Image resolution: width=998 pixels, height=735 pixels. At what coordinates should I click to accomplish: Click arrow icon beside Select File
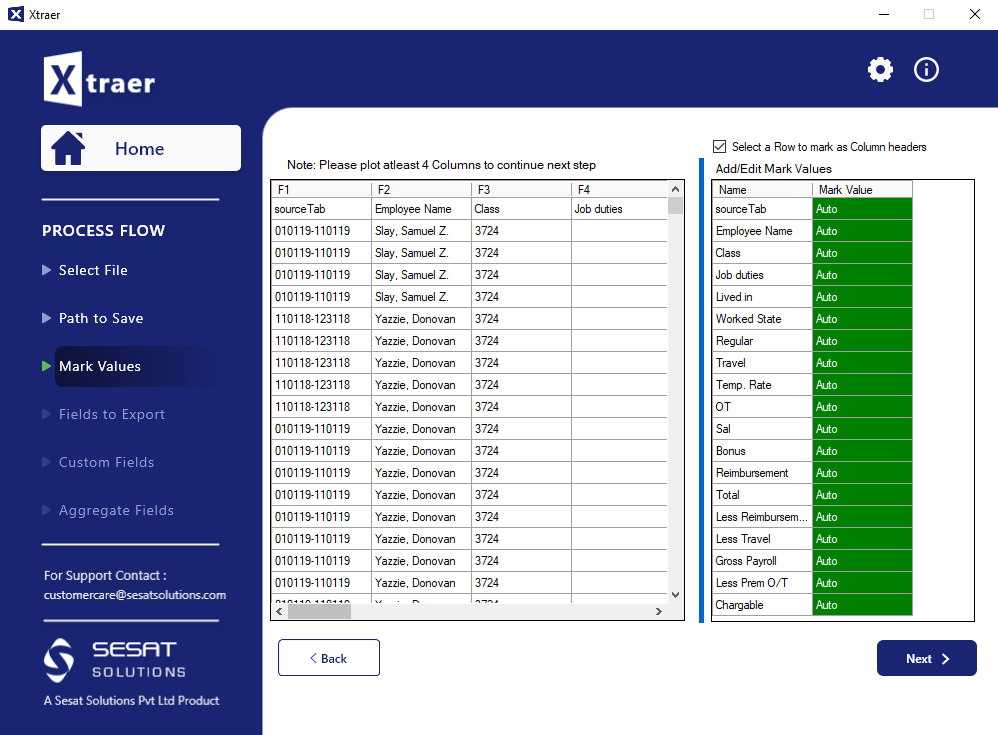46,270
